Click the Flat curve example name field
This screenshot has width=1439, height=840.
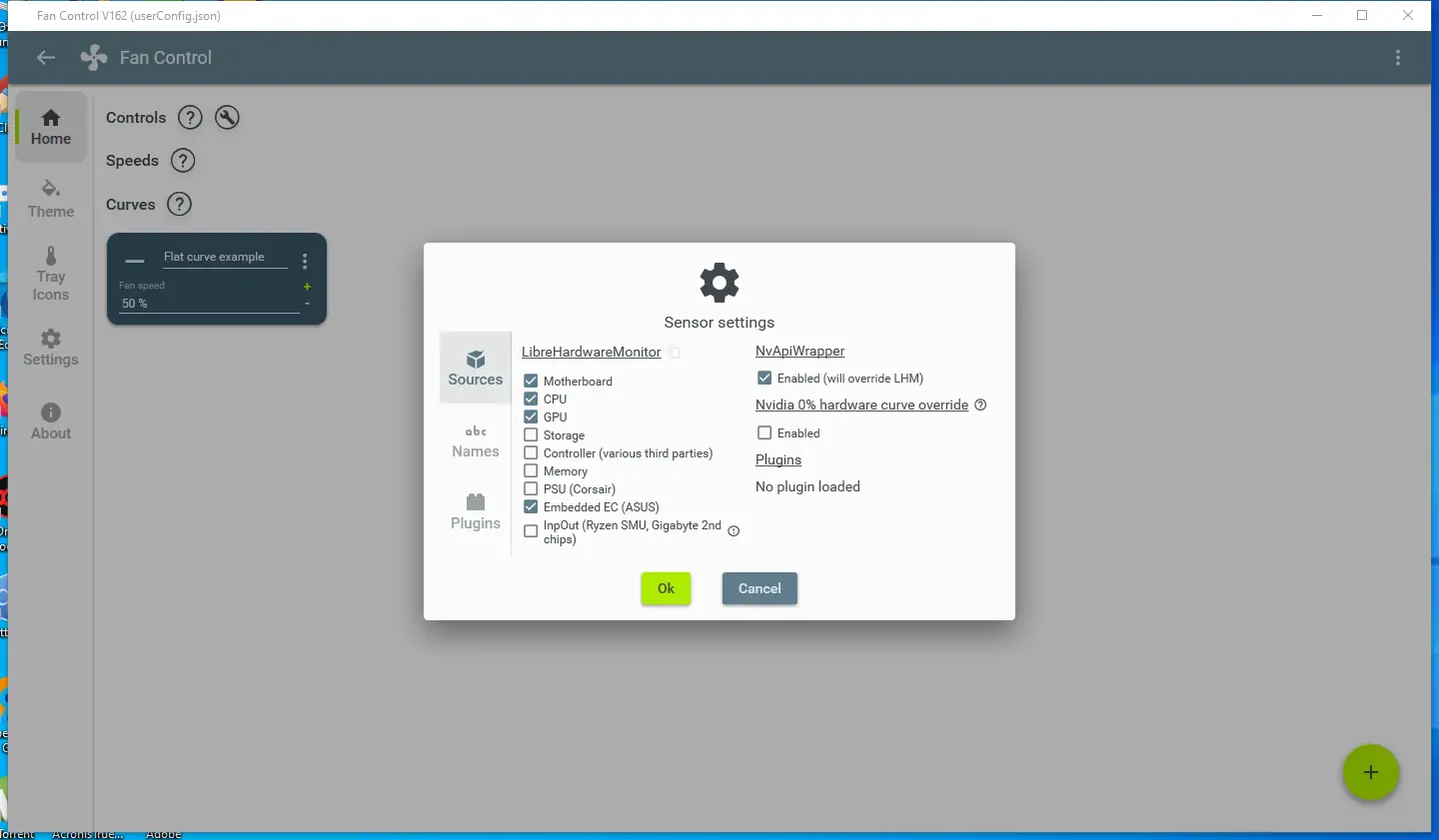(x=225, y=258)
